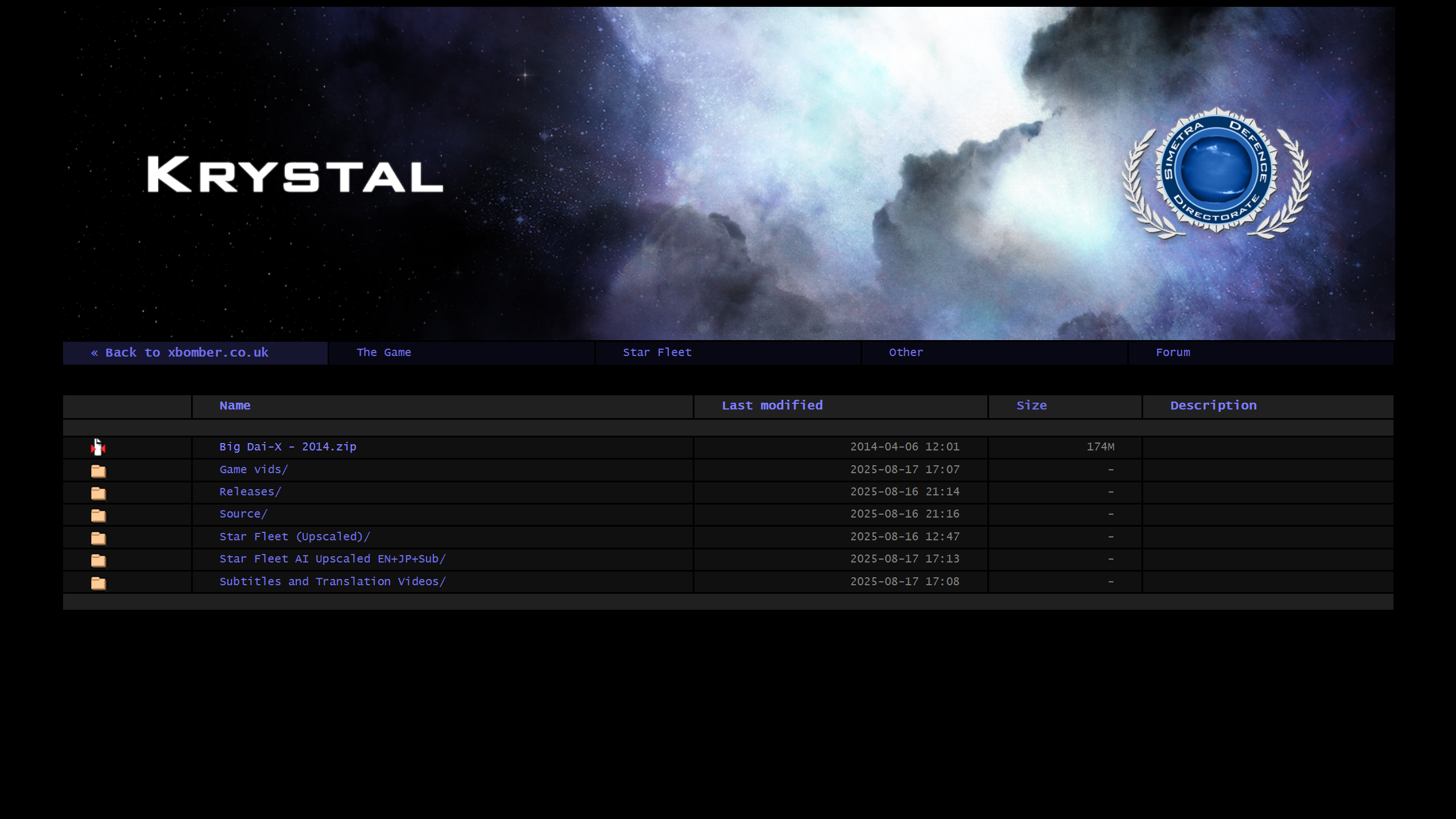Screen dimensions: 1456x819
Task: Click the folder icon beside Game vids
Action: tap(98, 471)
